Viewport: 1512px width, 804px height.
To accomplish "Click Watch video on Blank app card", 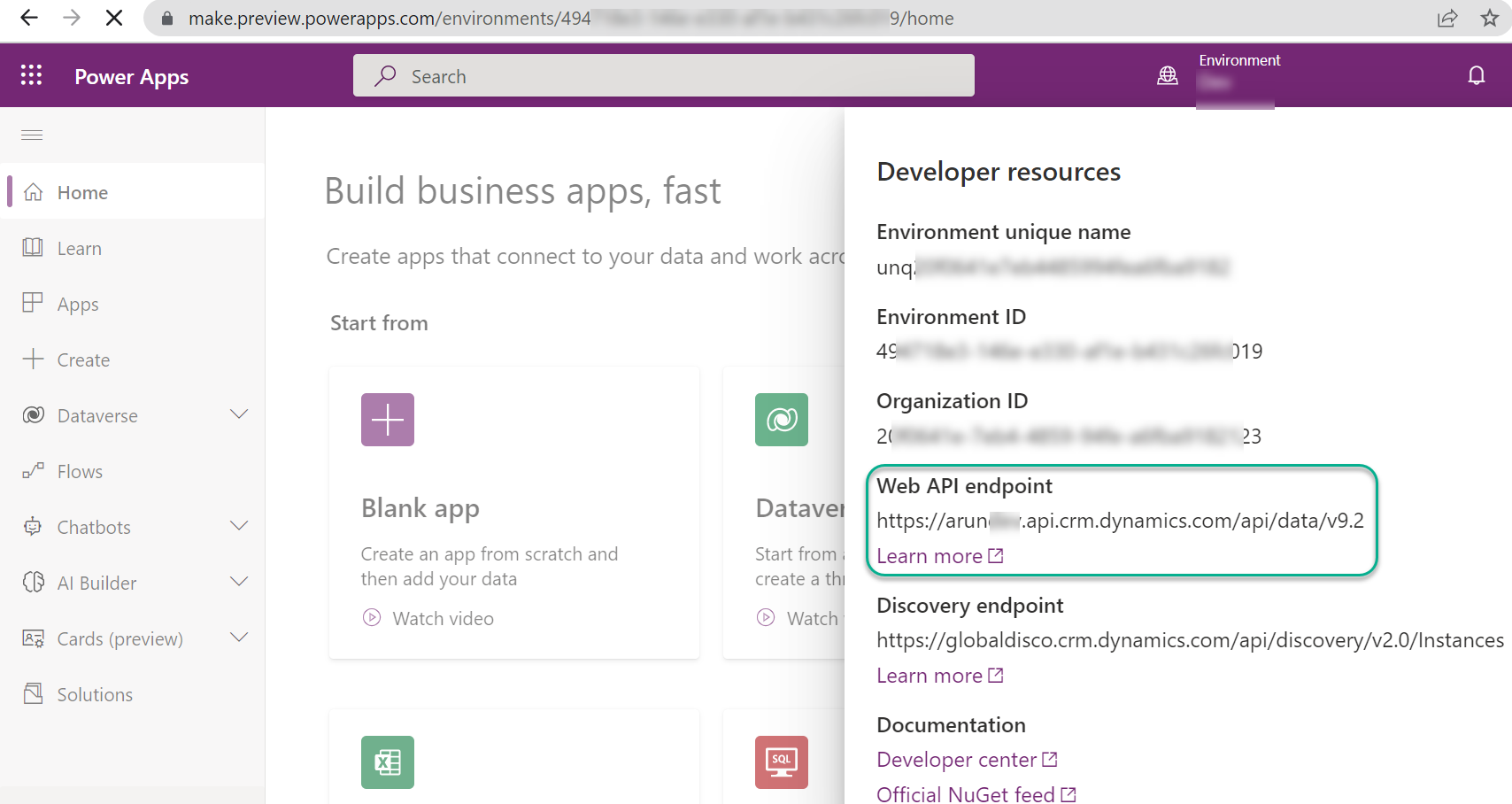I will pos(443,619).
